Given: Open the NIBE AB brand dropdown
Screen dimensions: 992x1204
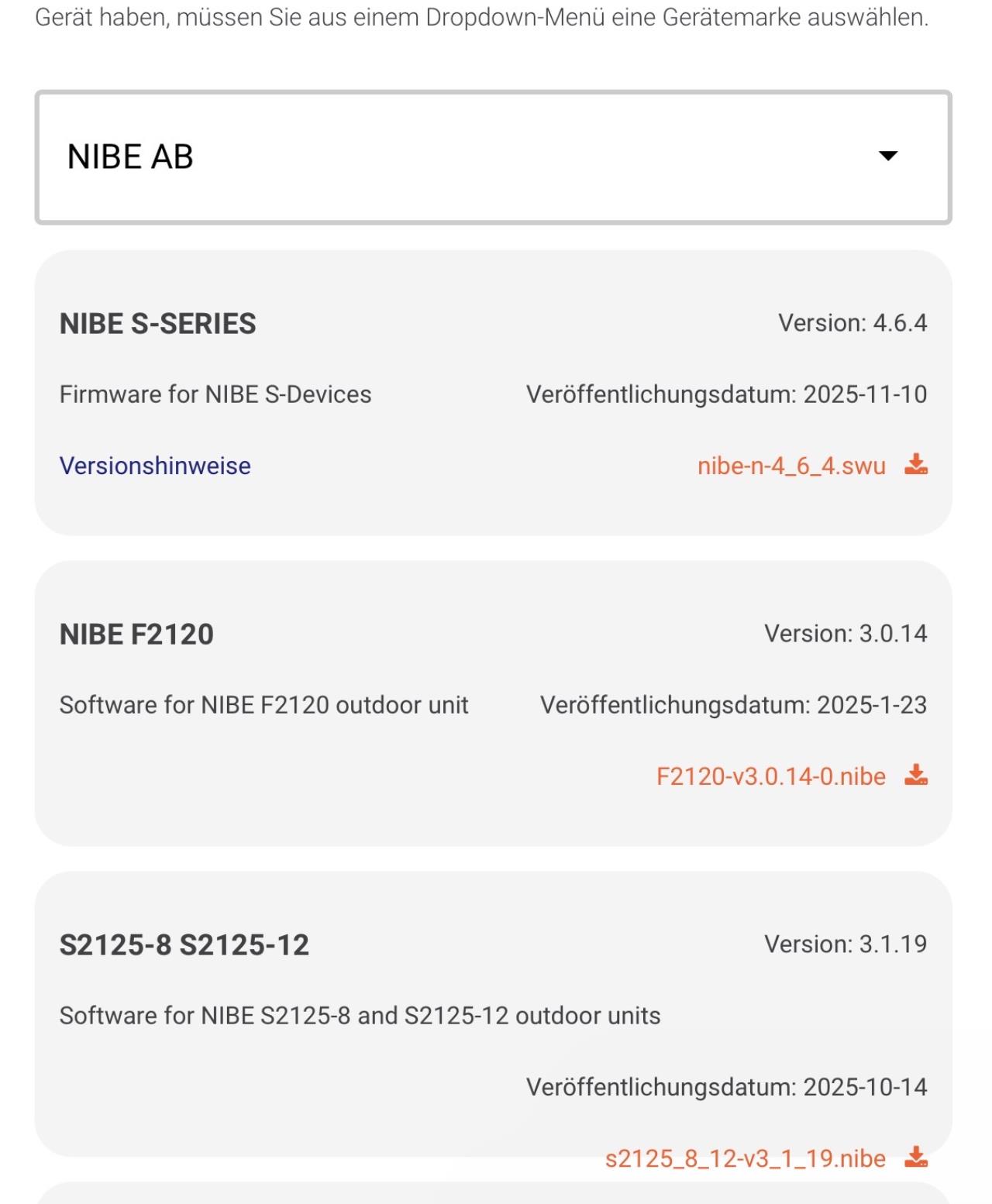Looking at the screenshot, I should click(x=493, y=157).
